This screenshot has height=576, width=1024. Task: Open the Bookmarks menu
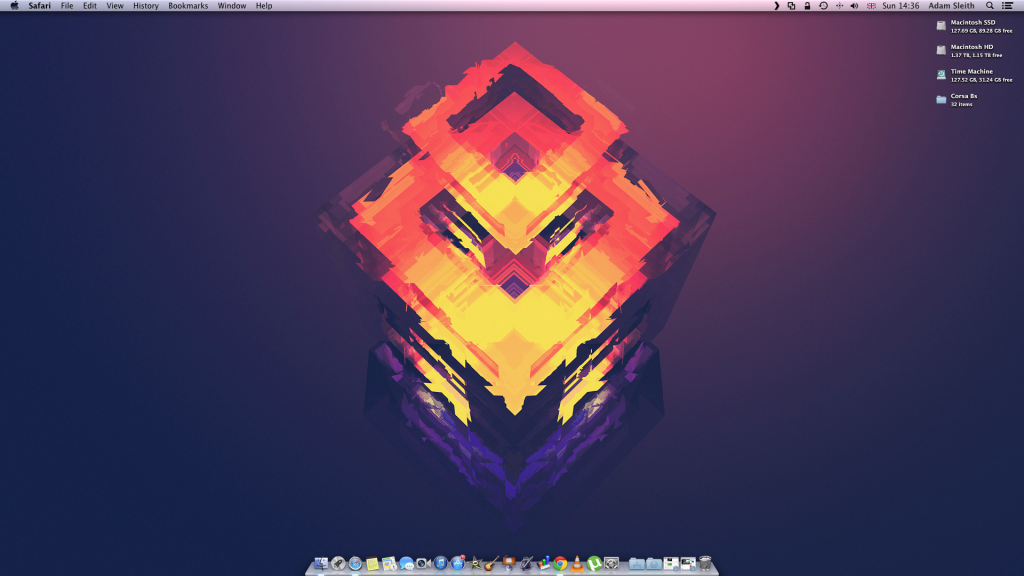click(188, 6)
